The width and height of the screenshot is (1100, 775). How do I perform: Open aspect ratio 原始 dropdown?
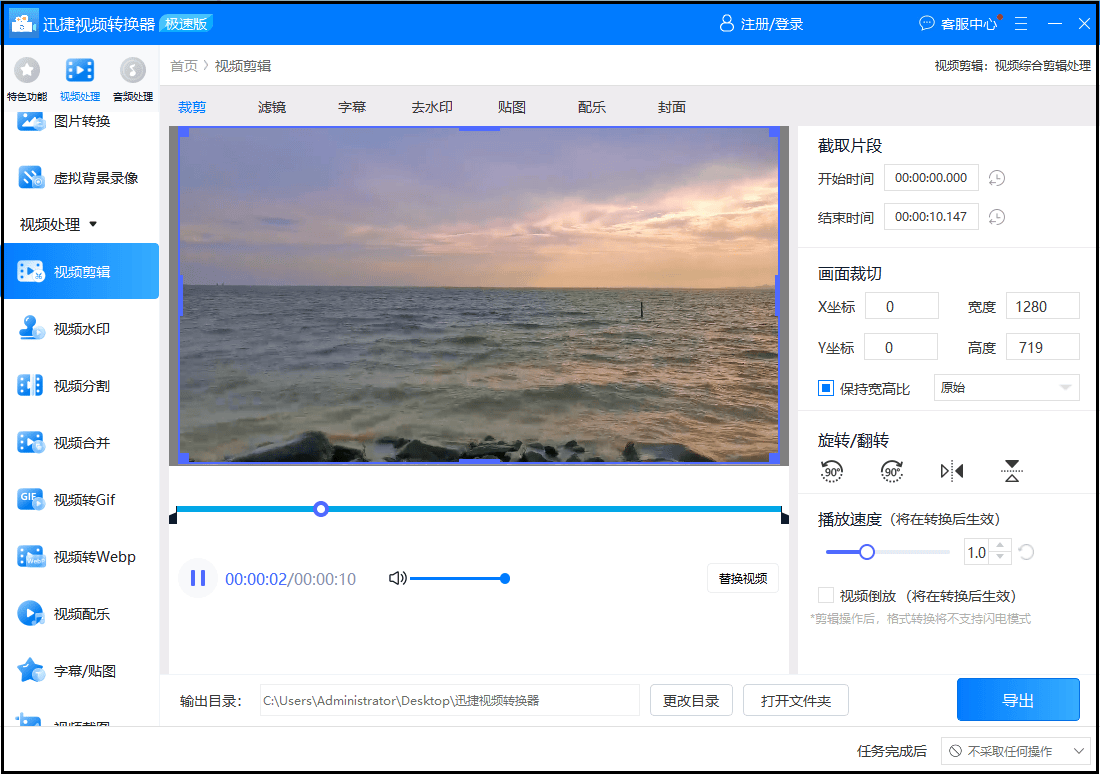coord(1006,388)
